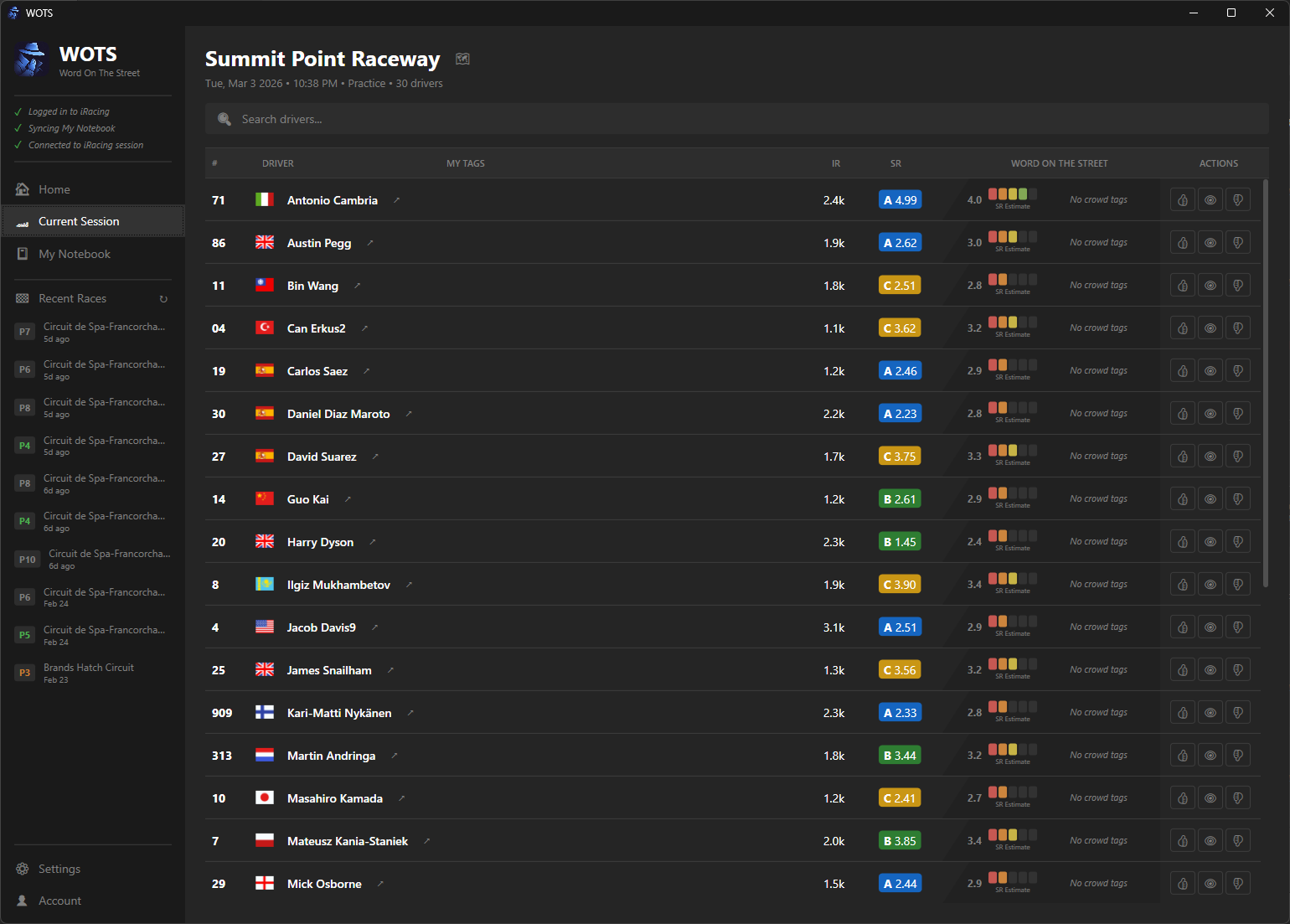Open Harry Dyson's external profile arrow
1290x924 pixels.
373,542
